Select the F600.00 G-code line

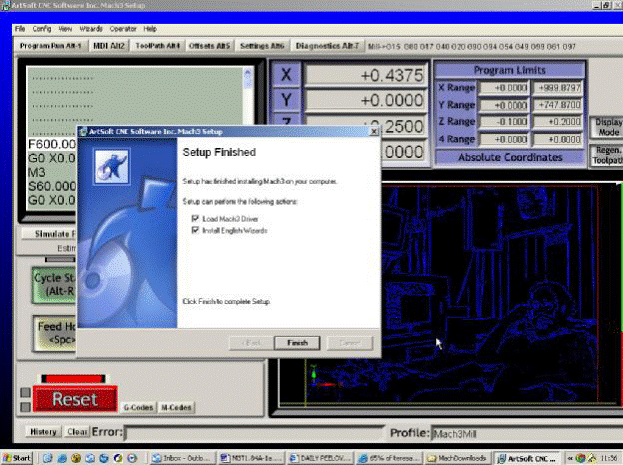tap(52, 144)
